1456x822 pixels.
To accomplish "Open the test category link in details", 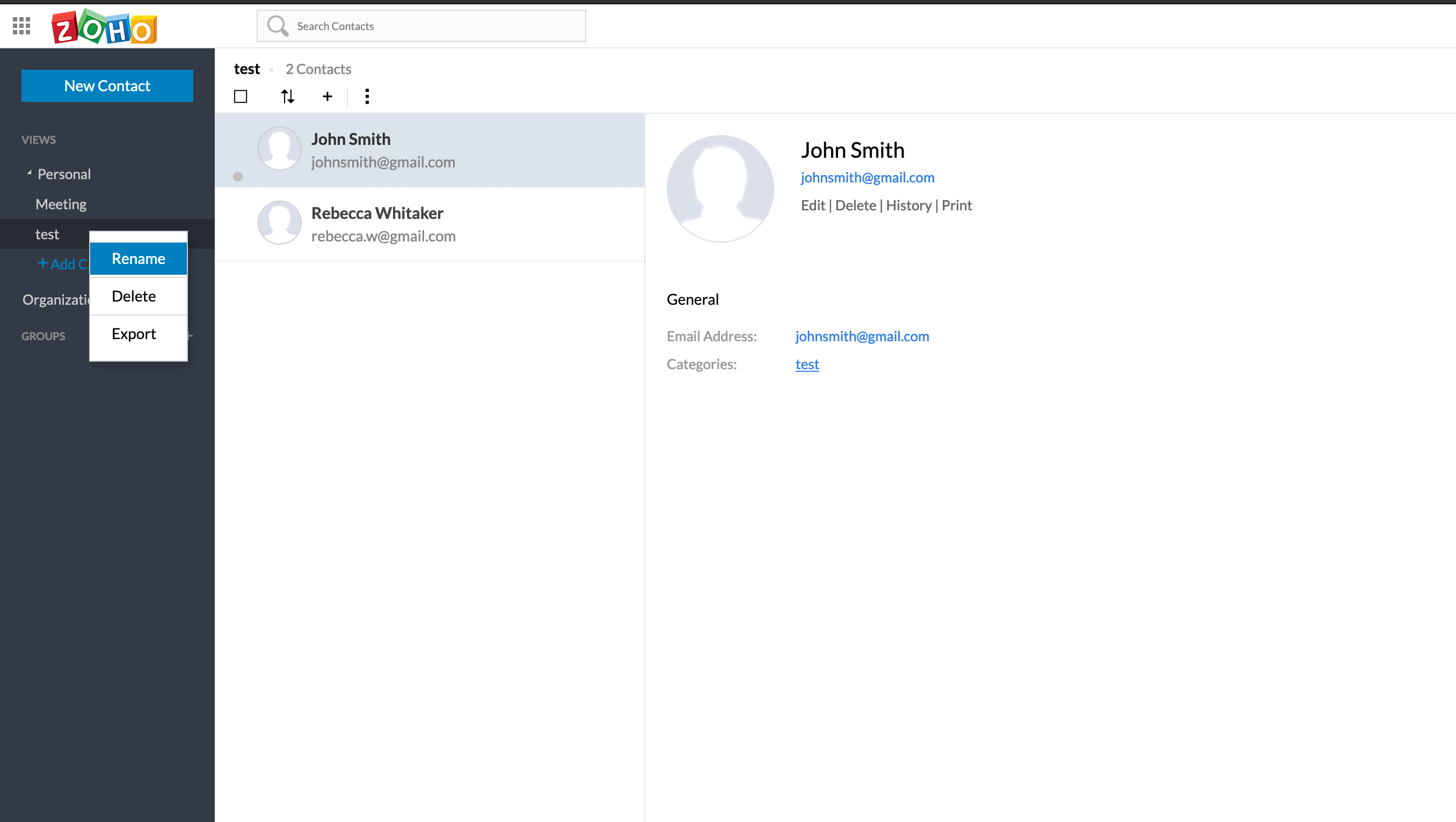I will click(x=806, y=364).
